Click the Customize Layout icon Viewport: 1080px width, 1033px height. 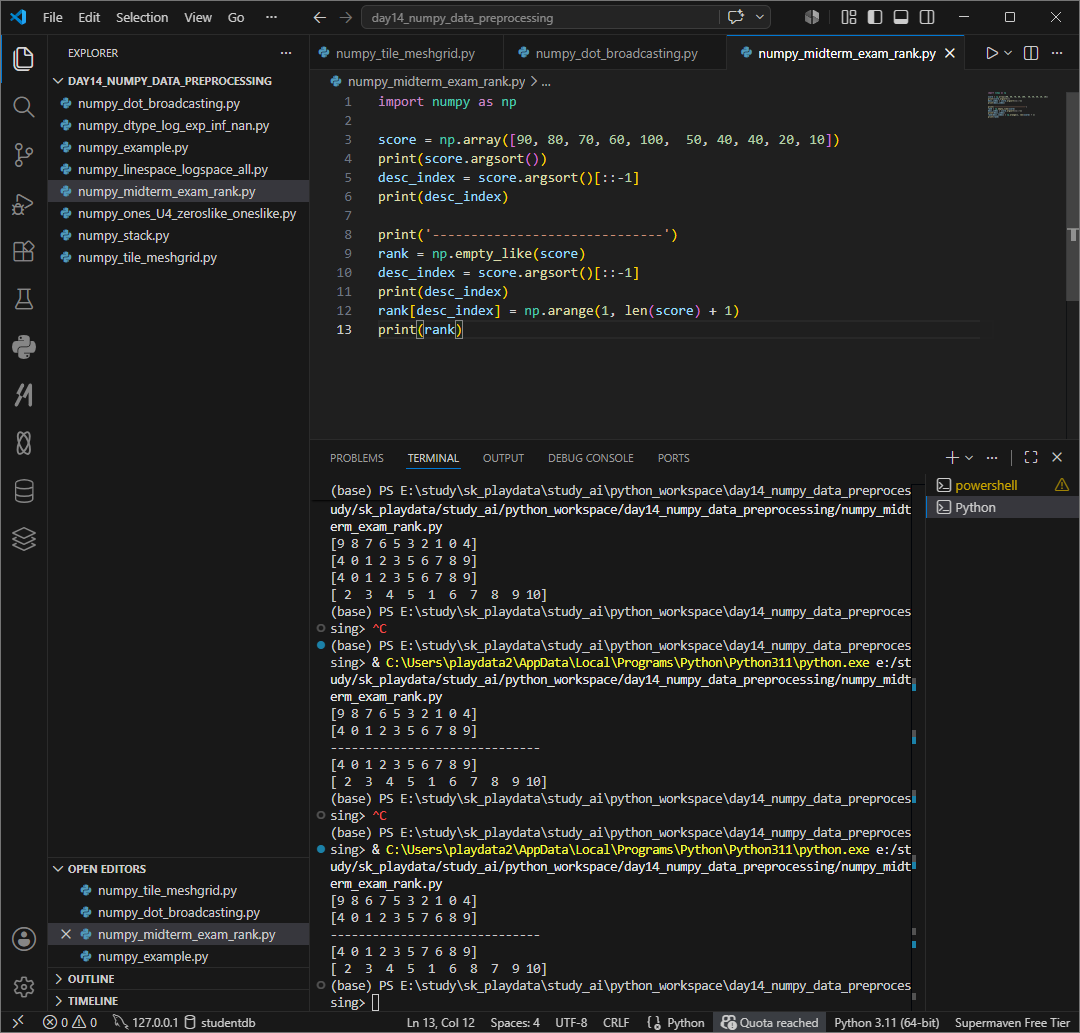click(x=849, y=17)
